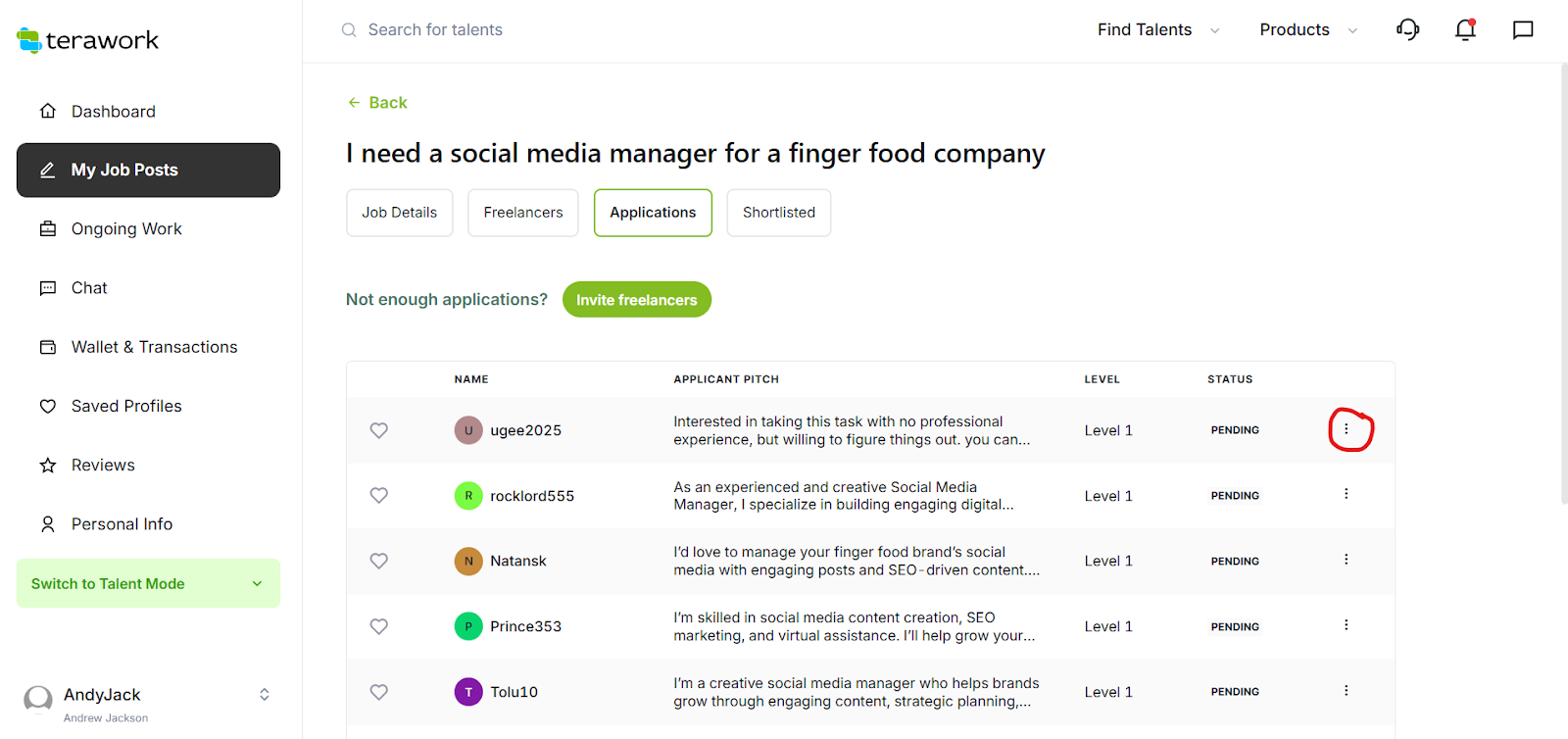
Task: Toggle heart to save rocklord555
Action: 379,495
